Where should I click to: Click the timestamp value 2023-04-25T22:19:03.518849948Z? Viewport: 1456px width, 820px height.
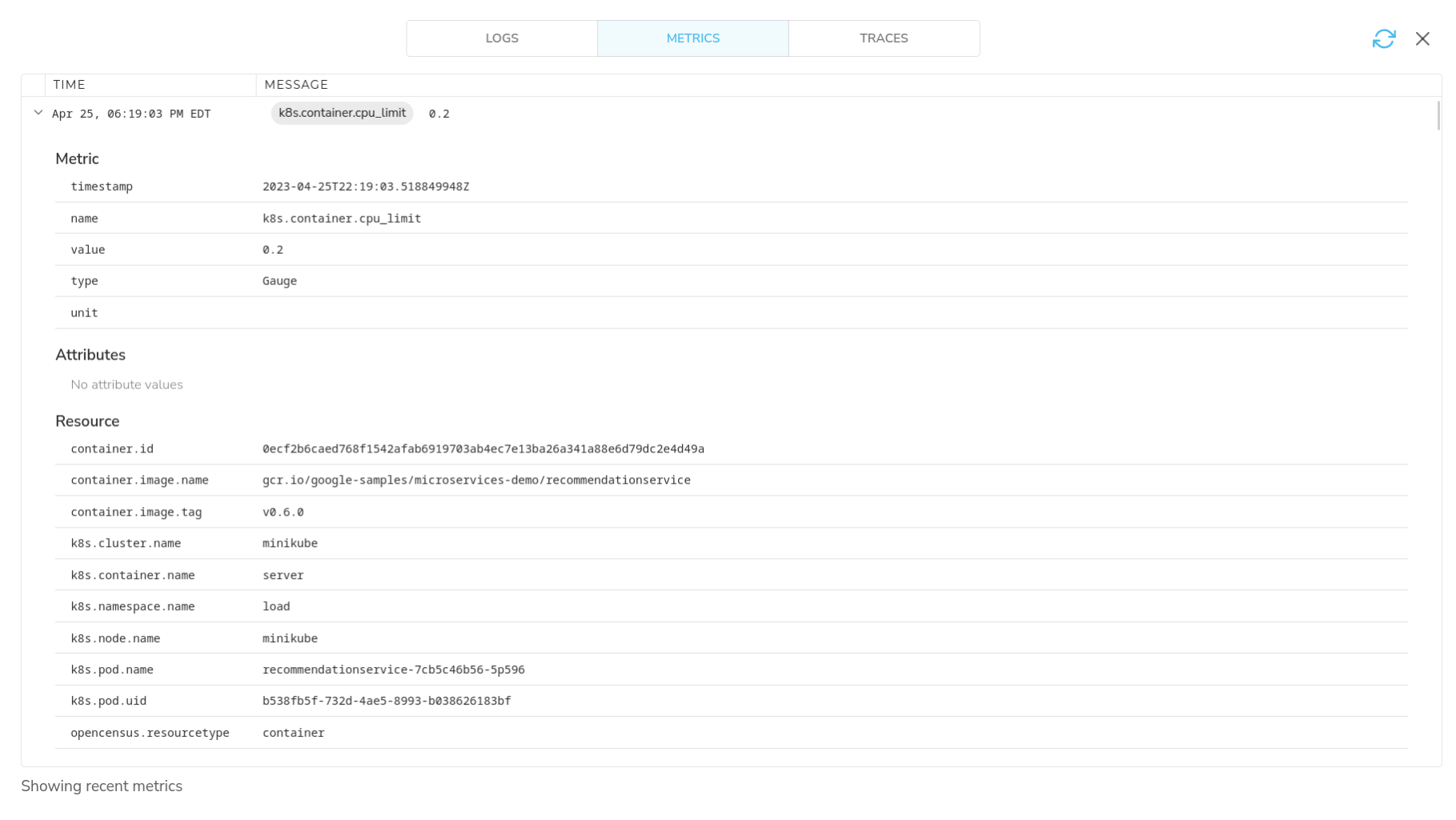(366, 187)
